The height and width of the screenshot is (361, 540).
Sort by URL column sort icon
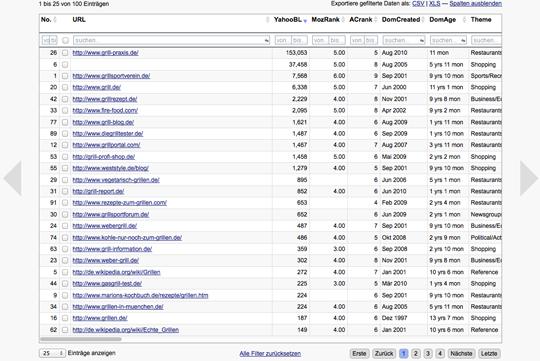click(268, 20)
